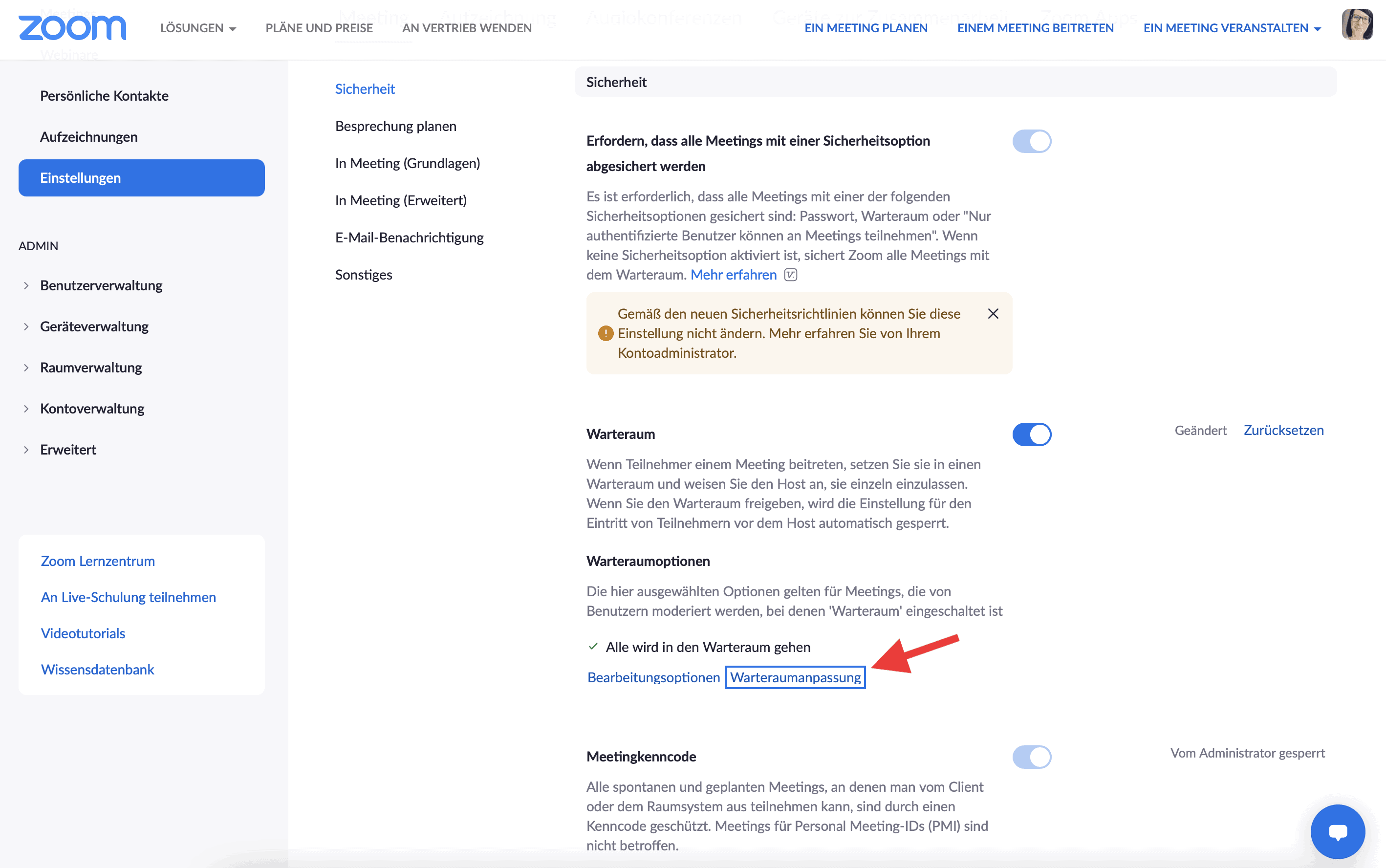The width and height of the screenshot is (1386, 868).
Task: Click the orange warning icon in the banner
Action: pyautogui.click(x=606, y=333)
